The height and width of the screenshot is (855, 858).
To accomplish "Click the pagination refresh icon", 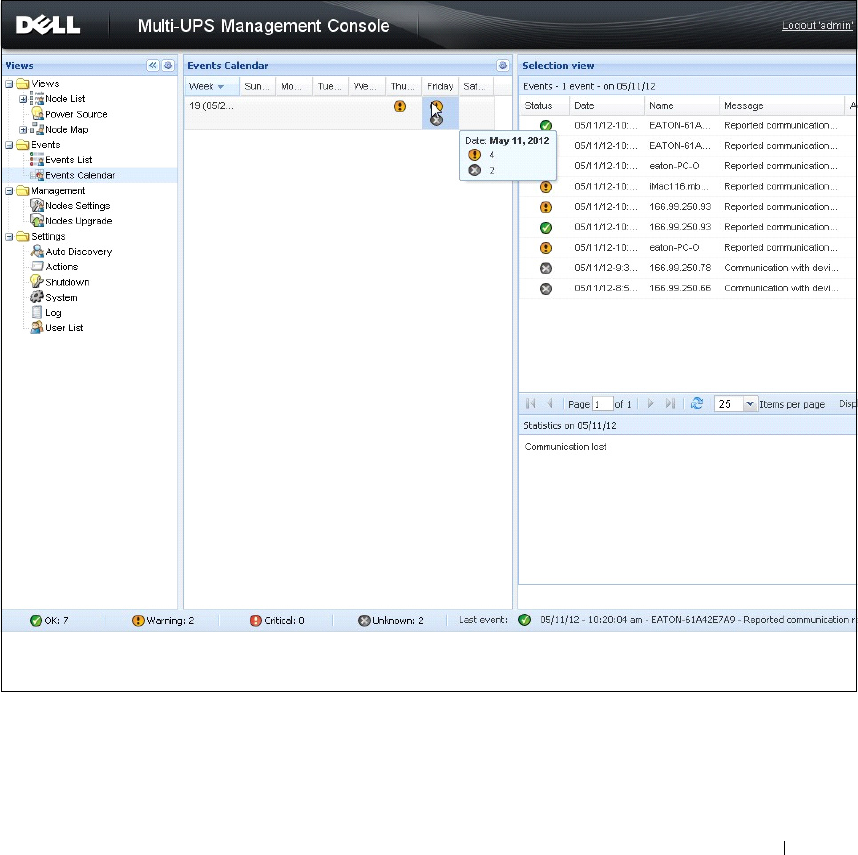I will coord(697,404).
